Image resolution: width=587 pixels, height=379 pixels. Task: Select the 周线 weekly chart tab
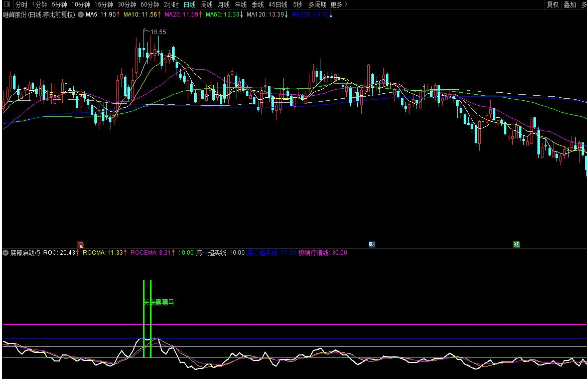click(207, 4)
